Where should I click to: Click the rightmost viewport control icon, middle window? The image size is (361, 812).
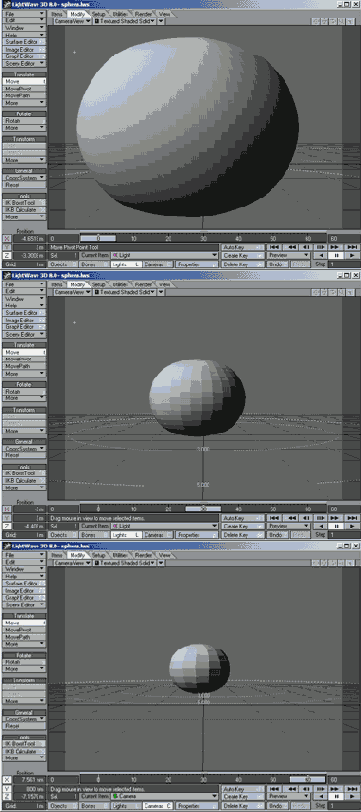pyautogui.click(x=351, y=292)
